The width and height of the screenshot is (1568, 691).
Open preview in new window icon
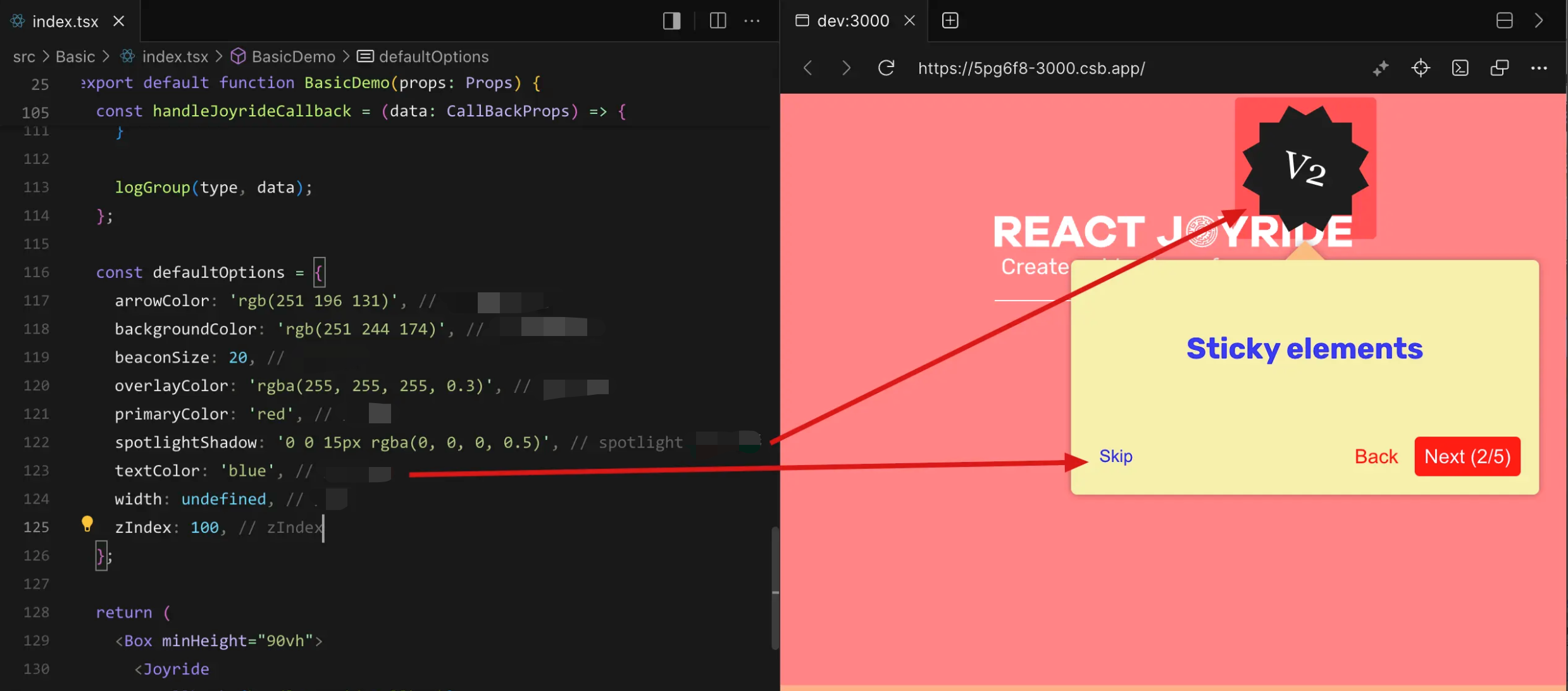[1499, 68]
